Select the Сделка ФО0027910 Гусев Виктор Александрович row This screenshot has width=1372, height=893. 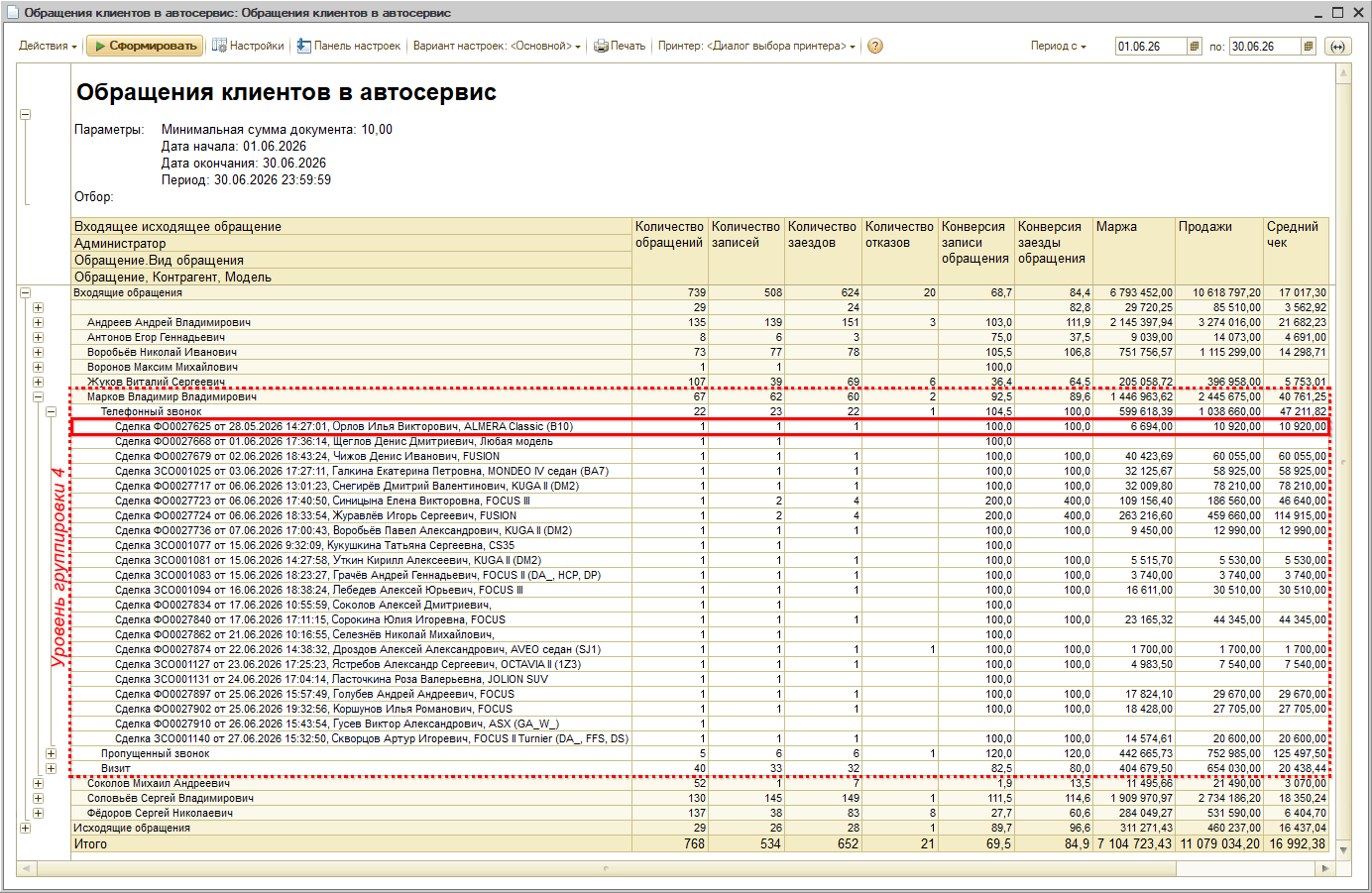(700, 724)
